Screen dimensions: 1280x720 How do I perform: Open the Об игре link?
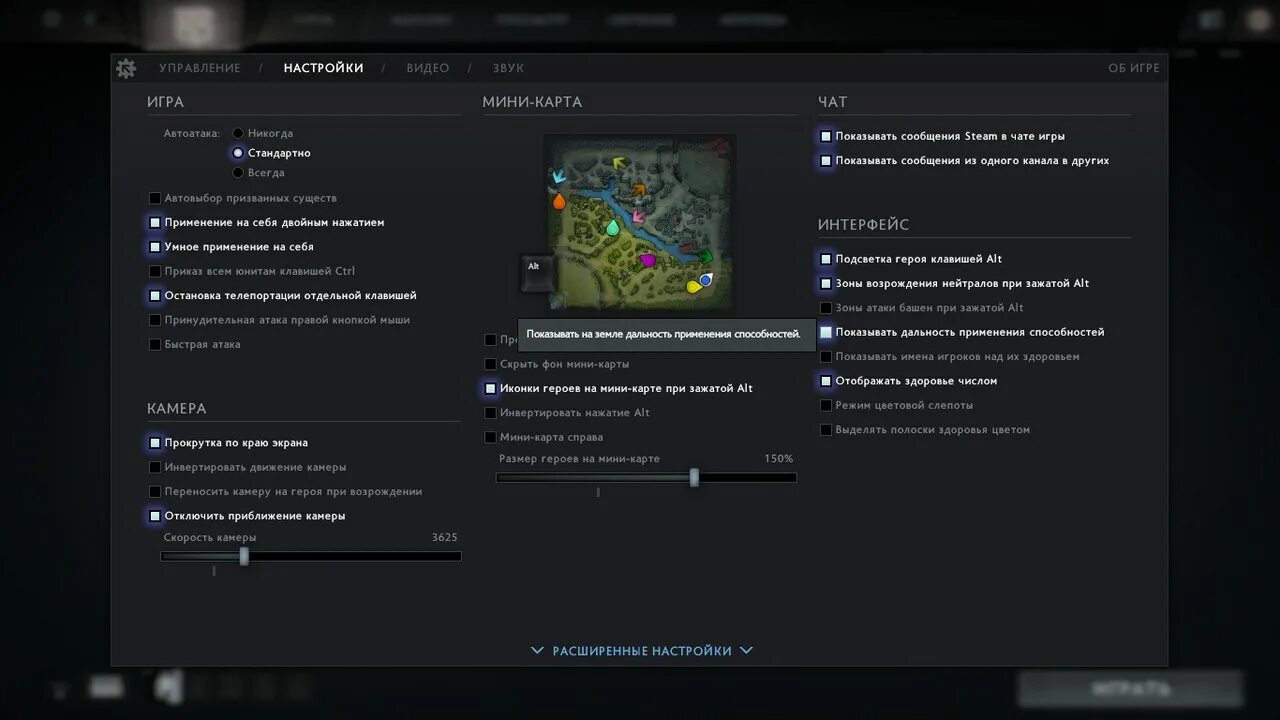1134,68
